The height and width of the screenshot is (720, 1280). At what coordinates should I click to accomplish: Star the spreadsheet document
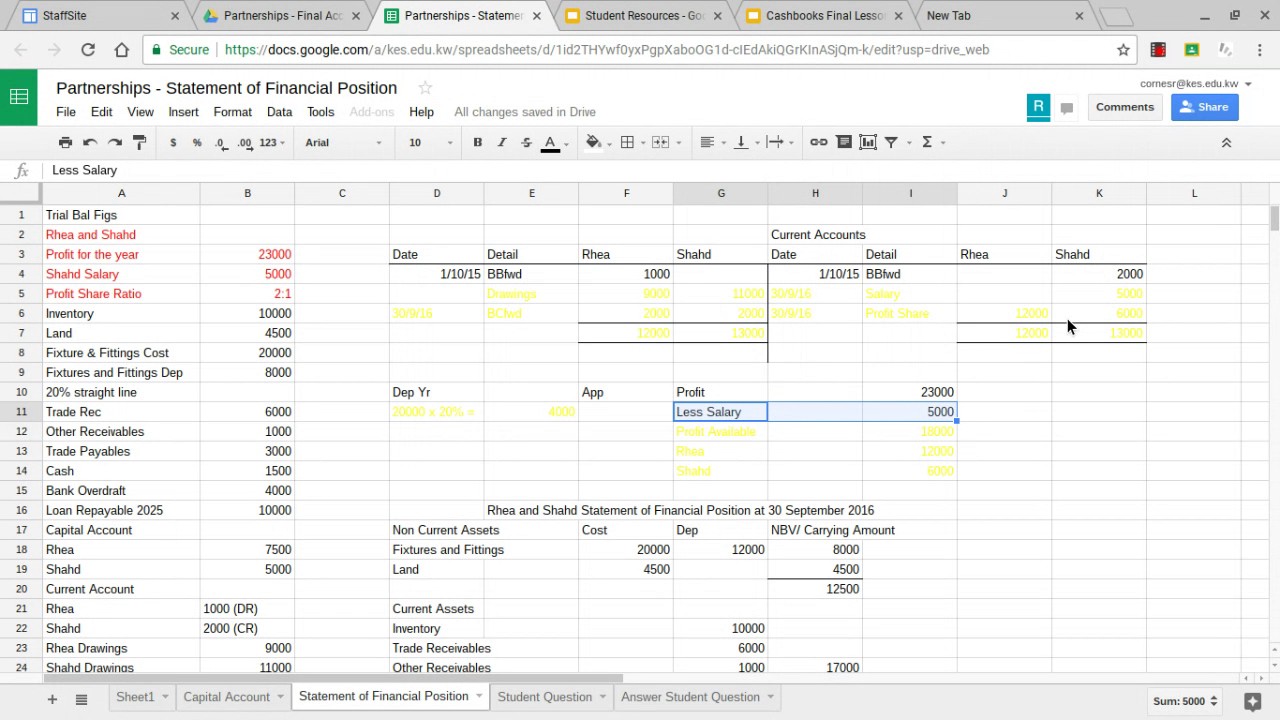tap(425, 88)
